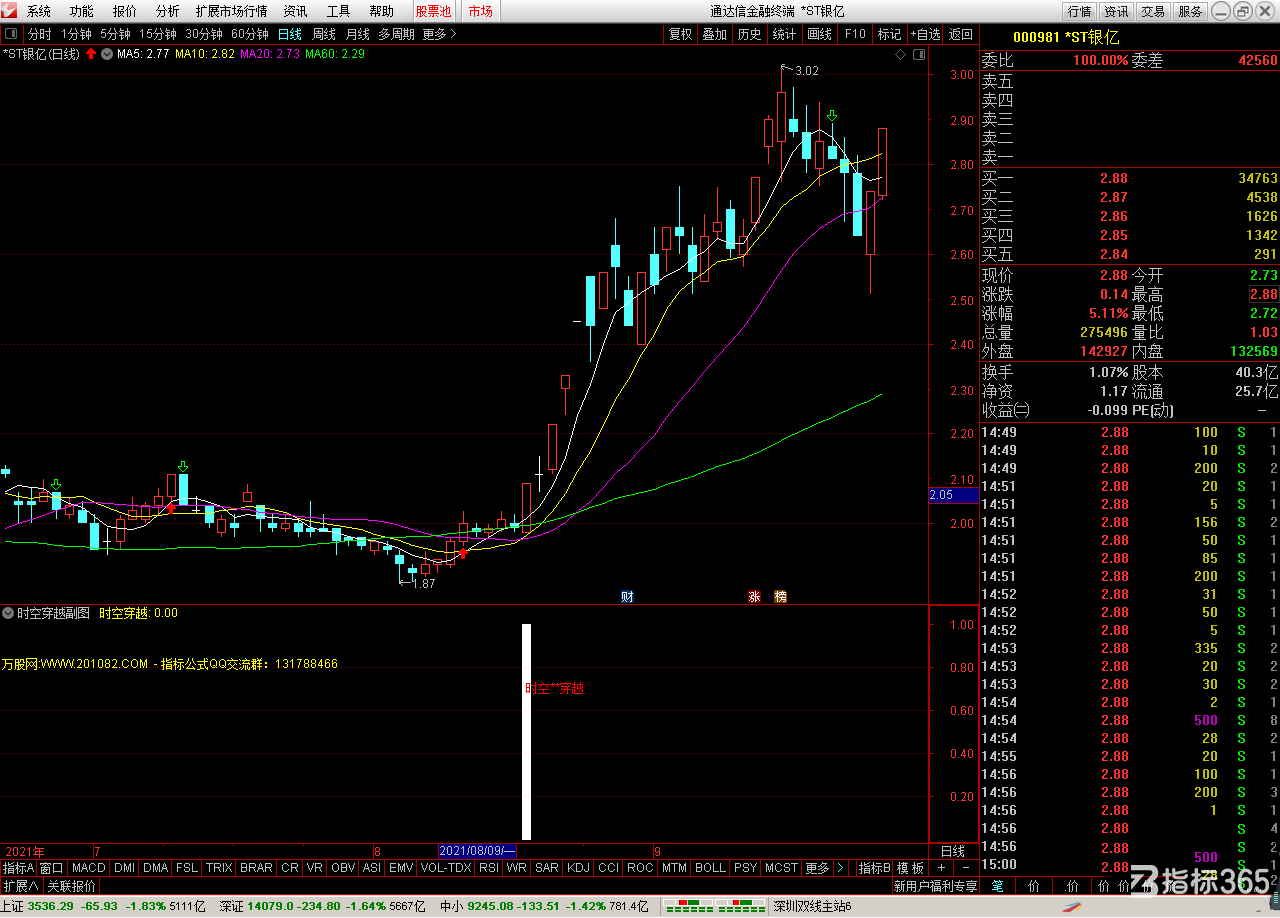Select the BOLL indicator tab
Image resolution: width=1280 pixels, height=918 pixels.
pyautogui.click(x=710, y=868)
